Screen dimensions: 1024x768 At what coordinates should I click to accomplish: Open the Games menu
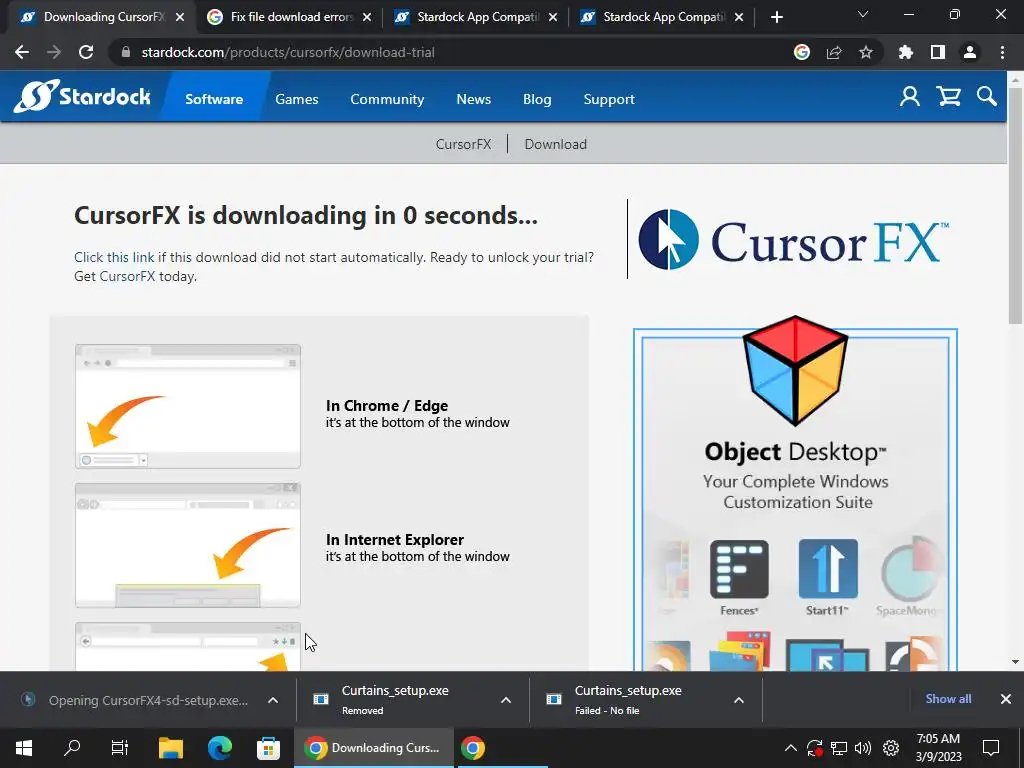click(x=296, y=99)
